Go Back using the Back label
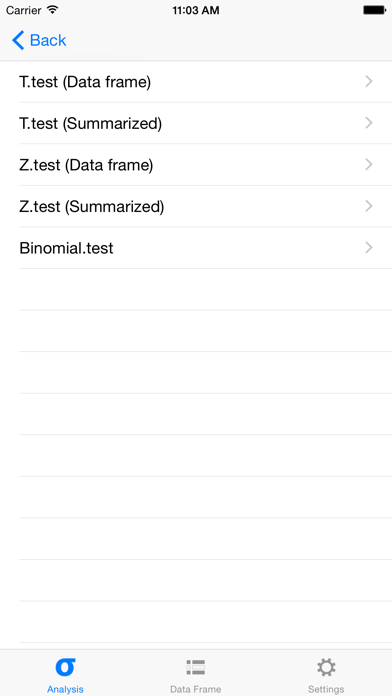This screenshot has height=696, width=392. (x=48, y=40)
